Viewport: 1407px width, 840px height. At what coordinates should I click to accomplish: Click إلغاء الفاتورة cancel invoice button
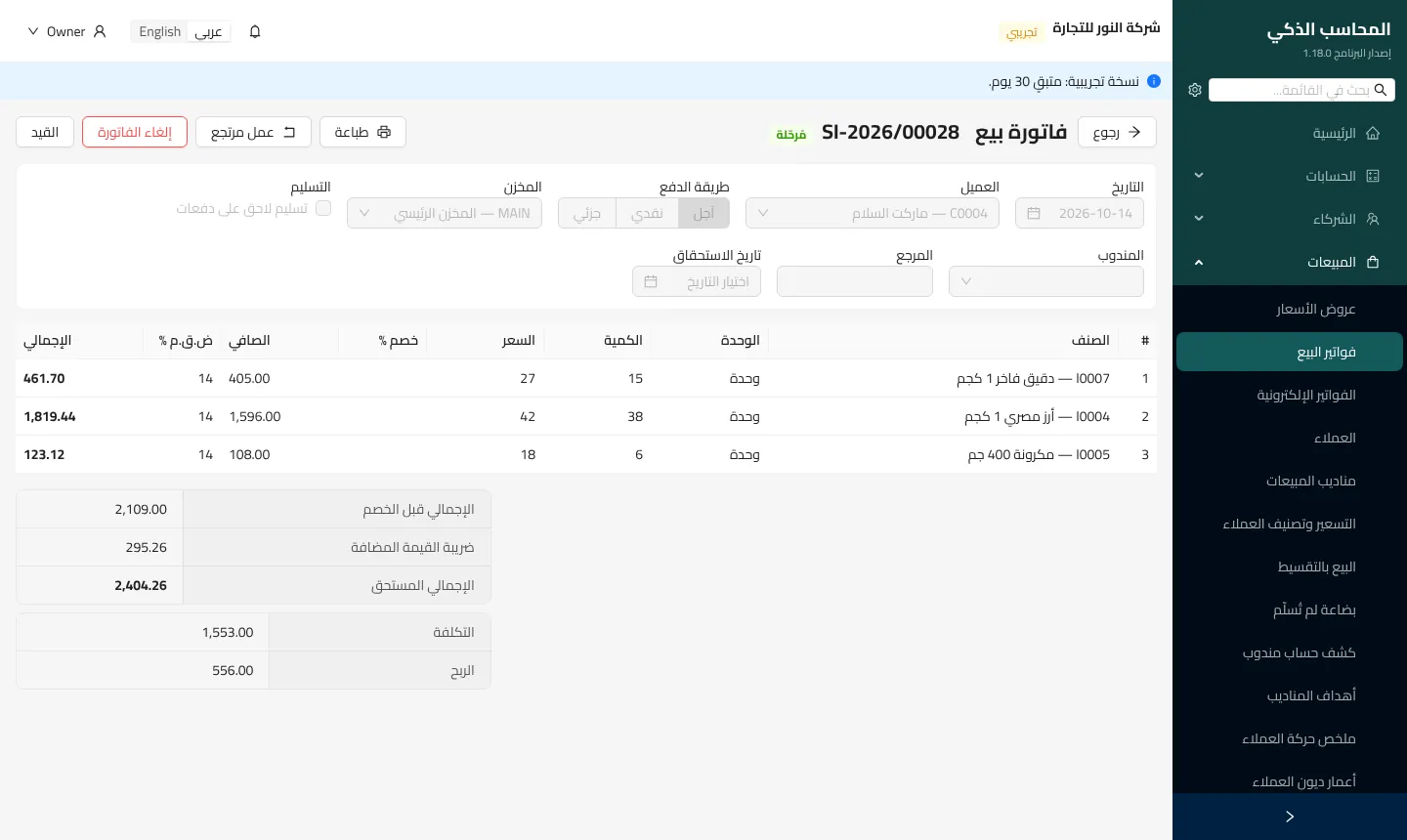[135, 132]
